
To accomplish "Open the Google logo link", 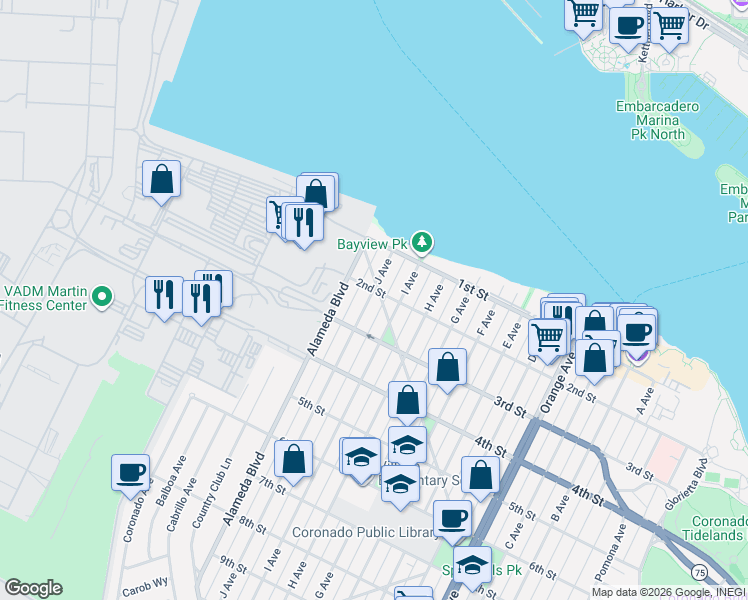I will [x=33, y=589].
